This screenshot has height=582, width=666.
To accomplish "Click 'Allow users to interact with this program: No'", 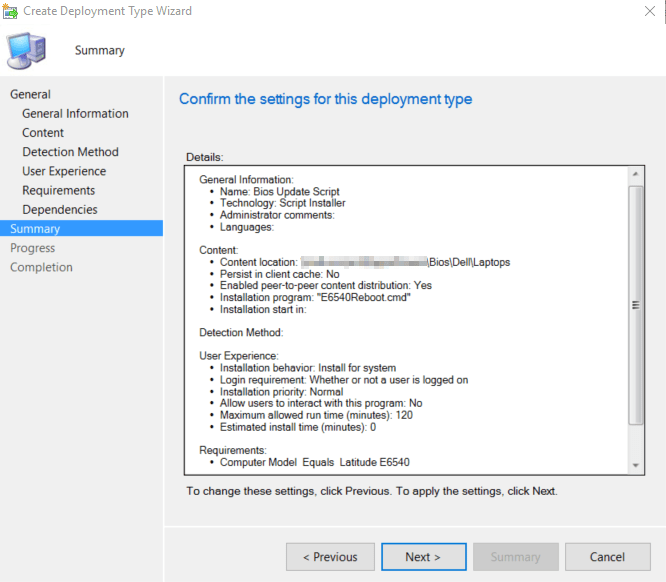I will pos(321,403).
